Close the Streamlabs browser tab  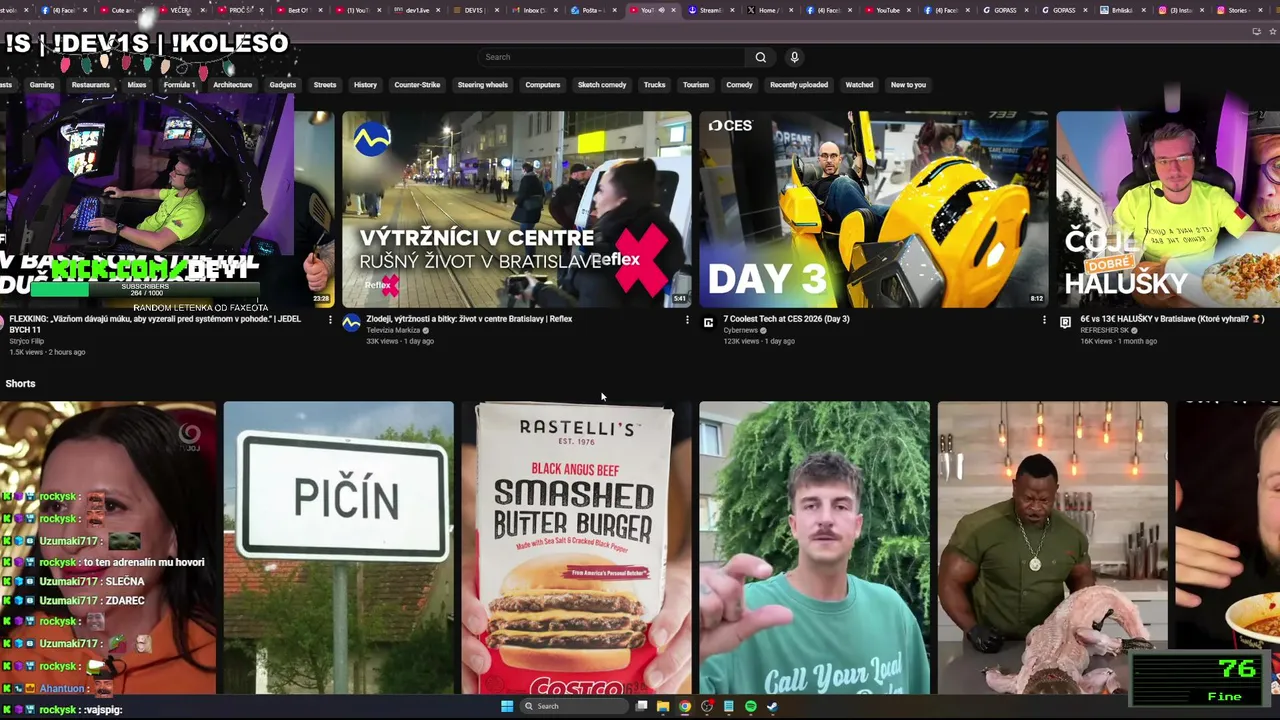[x=731, y=10]
